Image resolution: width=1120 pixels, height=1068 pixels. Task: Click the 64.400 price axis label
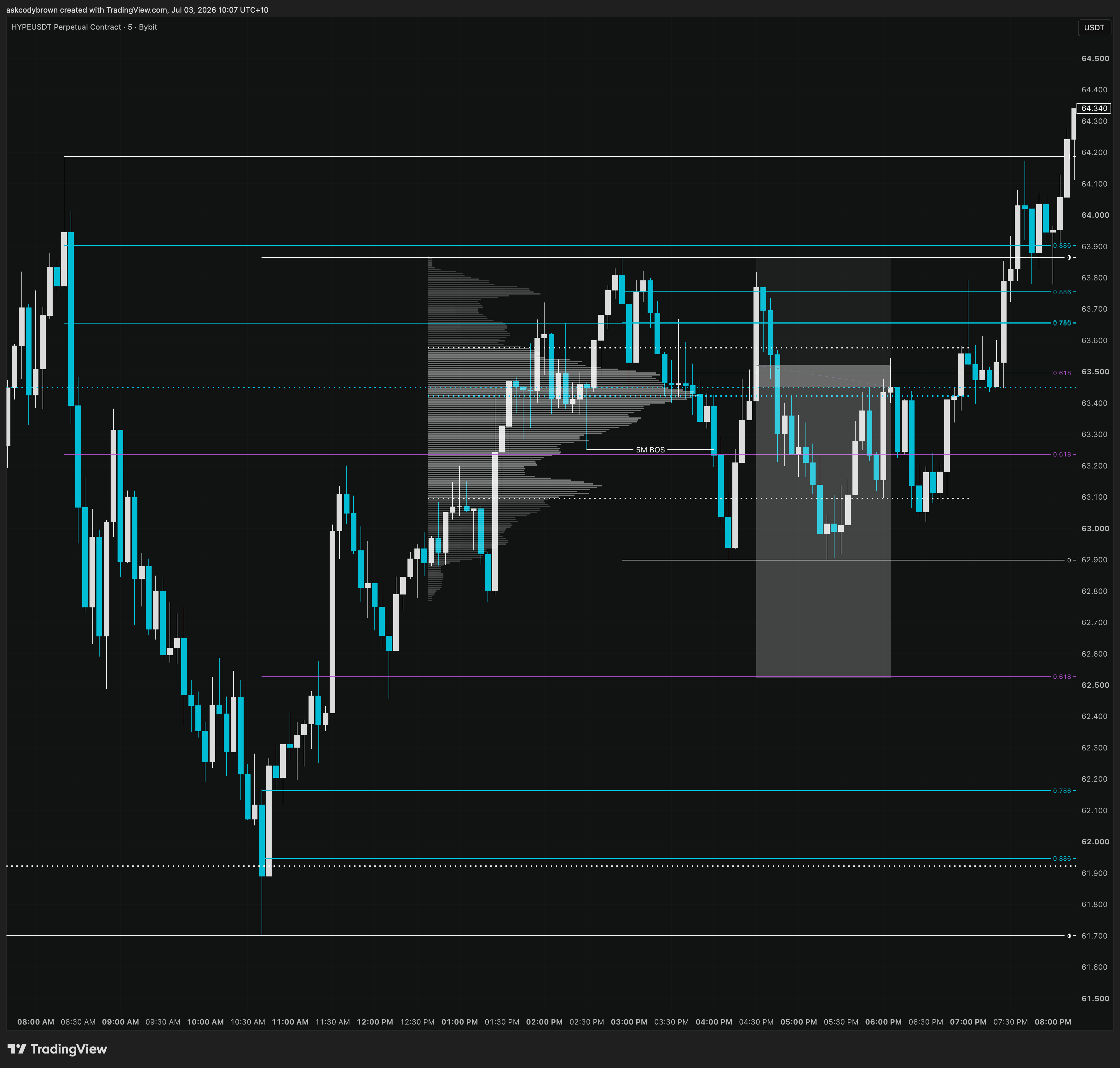click(x=1094, y=90)
